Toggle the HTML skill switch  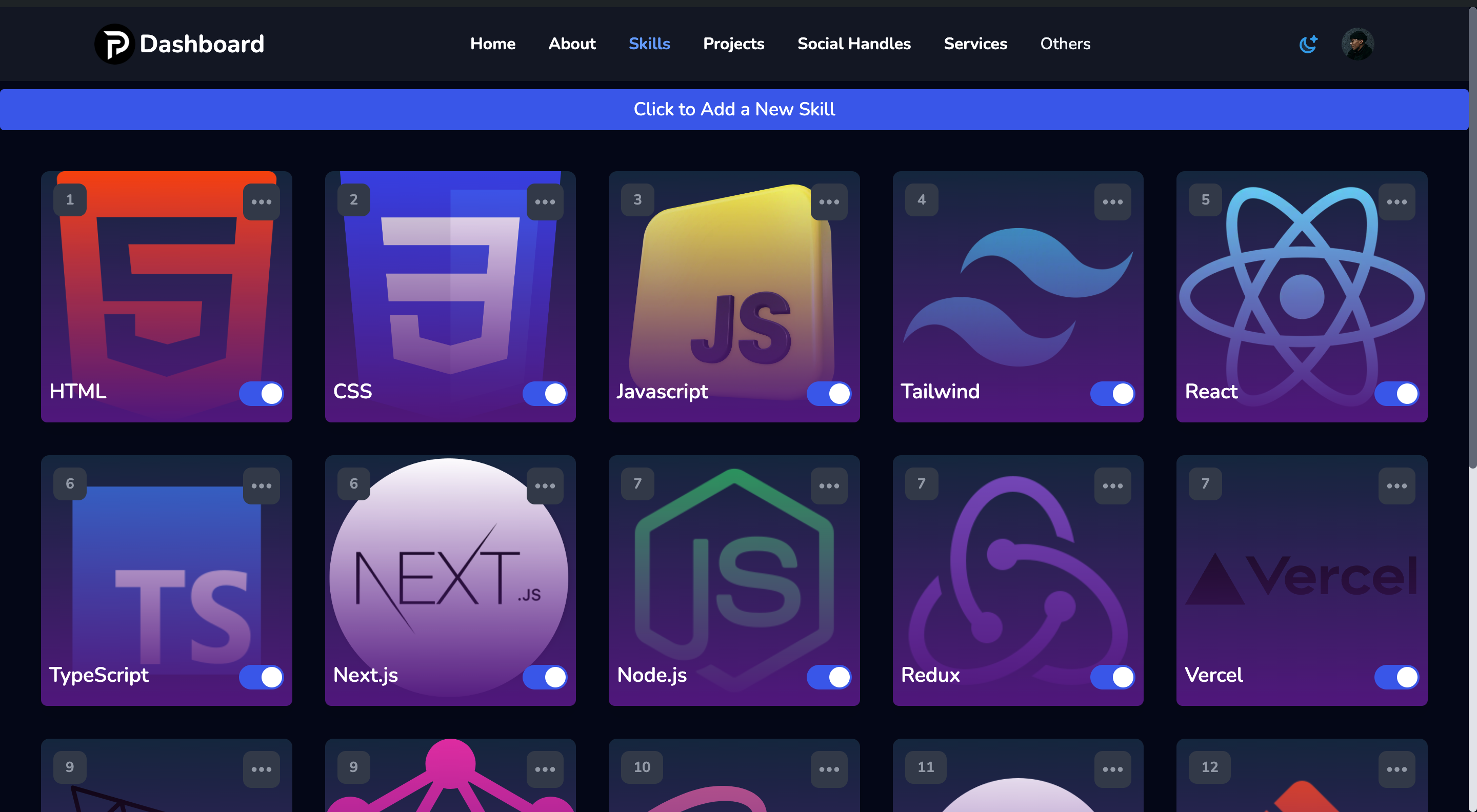click(x=261, y=394)
